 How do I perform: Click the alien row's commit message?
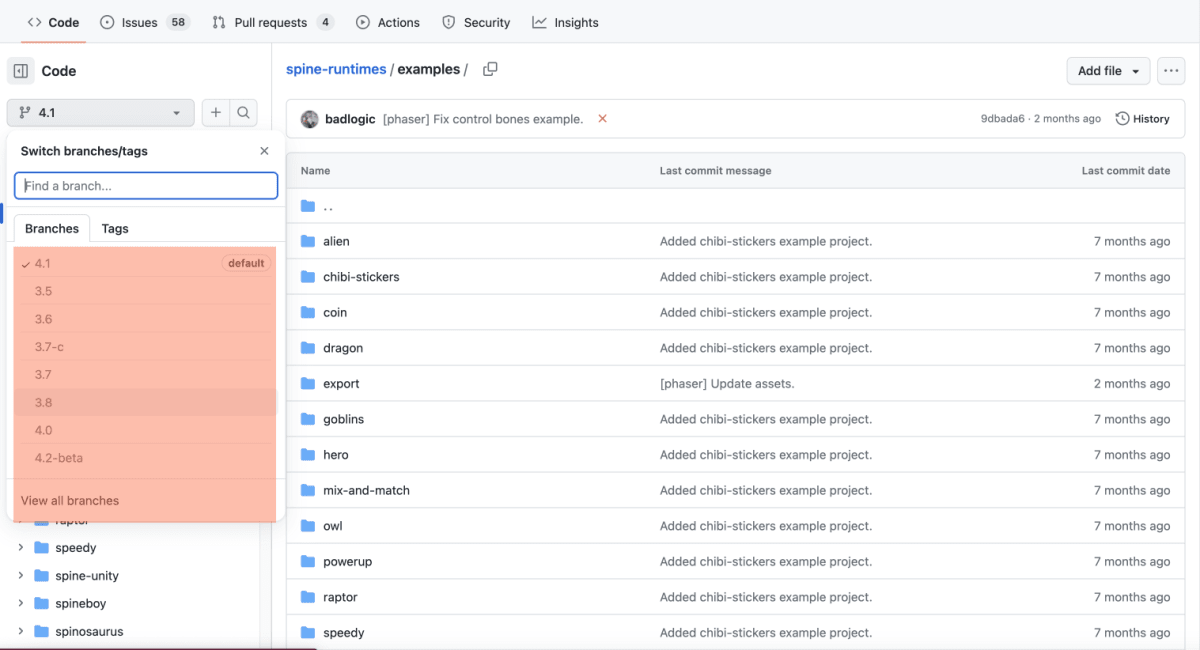click(766, 241)
